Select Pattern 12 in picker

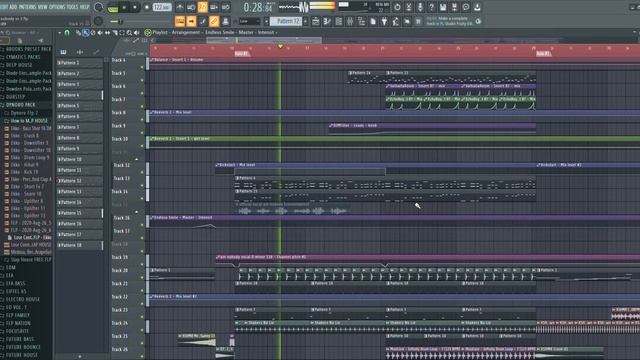79,181
